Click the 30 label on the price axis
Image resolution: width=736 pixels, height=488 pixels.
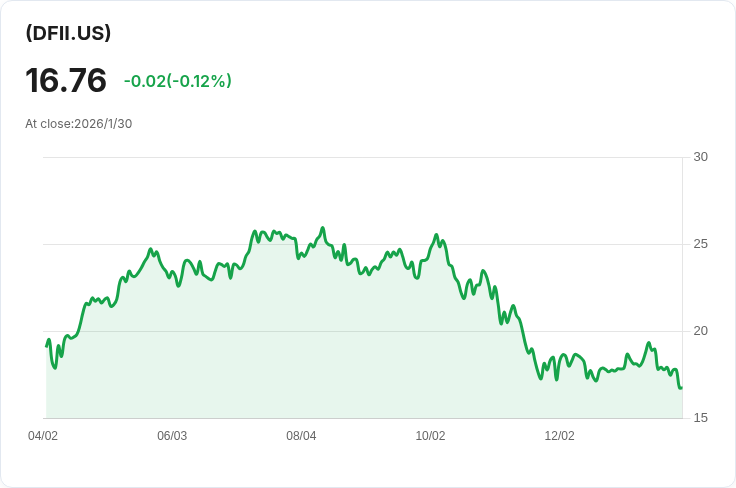click(700, 157)
